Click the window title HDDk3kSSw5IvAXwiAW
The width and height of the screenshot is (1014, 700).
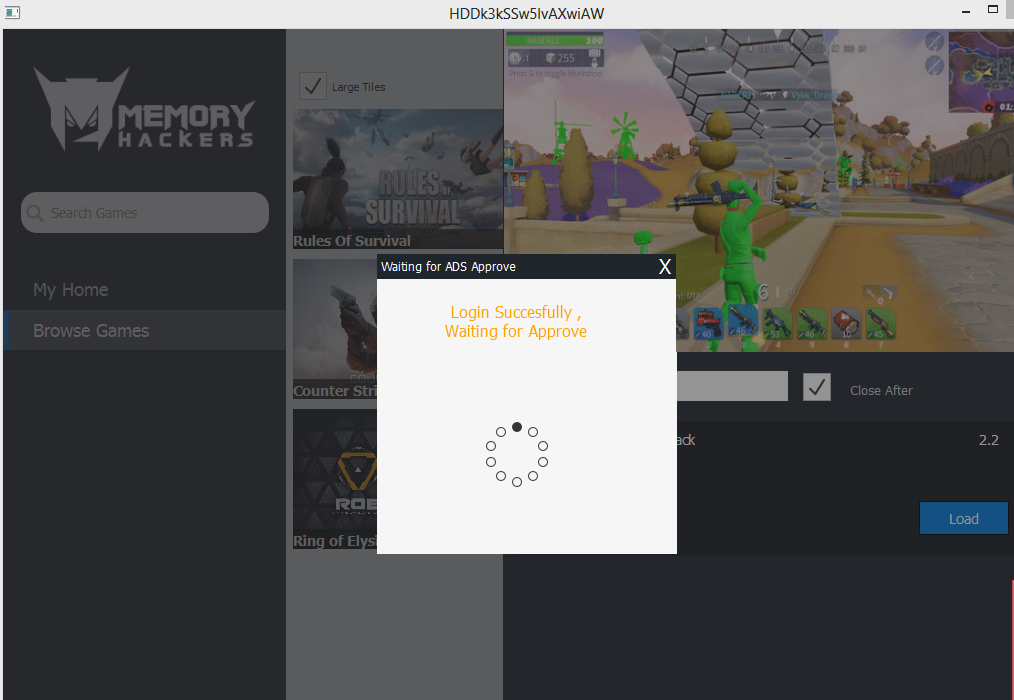click(526, 14)
